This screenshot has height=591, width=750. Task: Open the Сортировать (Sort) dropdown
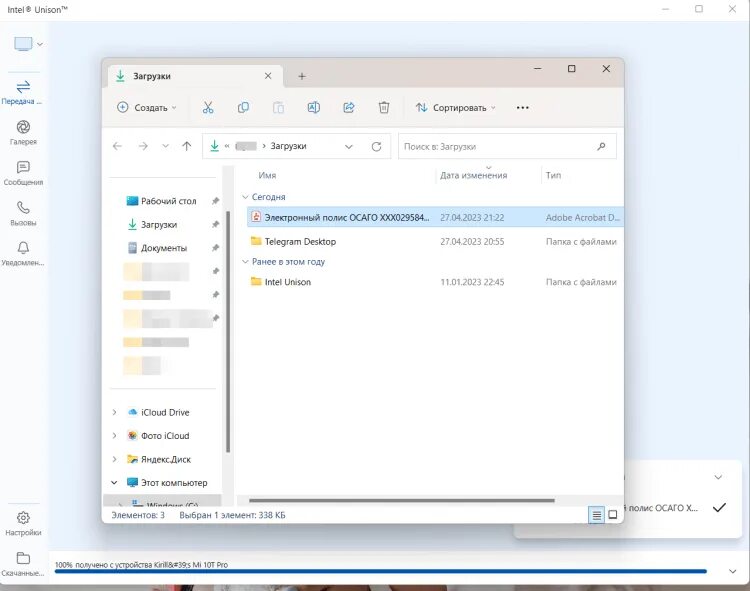coord(455,108)
